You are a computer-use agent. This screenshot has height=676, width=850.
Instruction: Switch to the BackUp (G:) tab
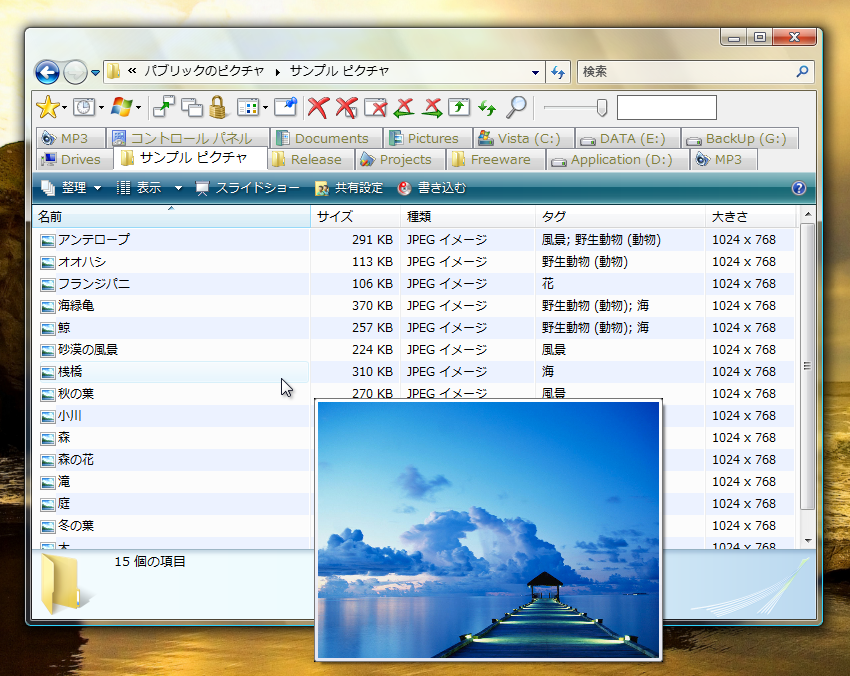740,138
